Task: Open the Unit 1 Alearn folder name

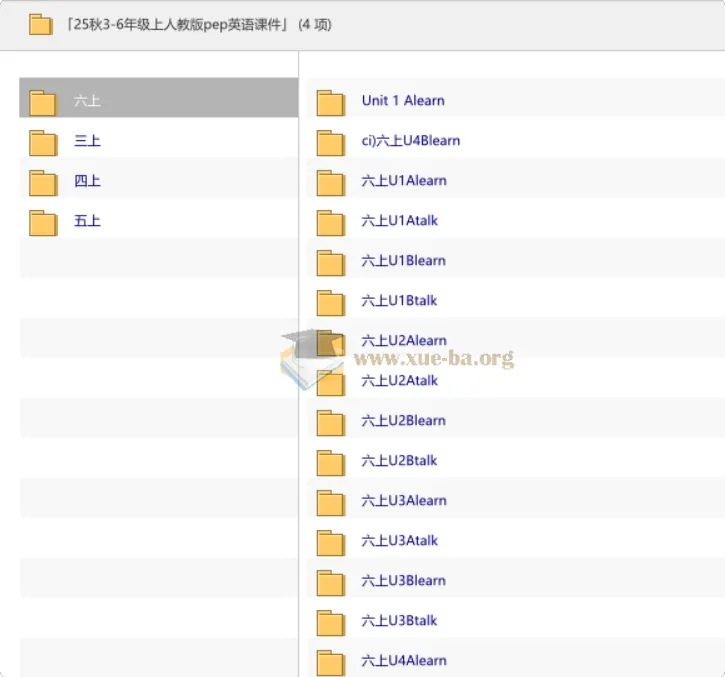Action: (403, 100)
